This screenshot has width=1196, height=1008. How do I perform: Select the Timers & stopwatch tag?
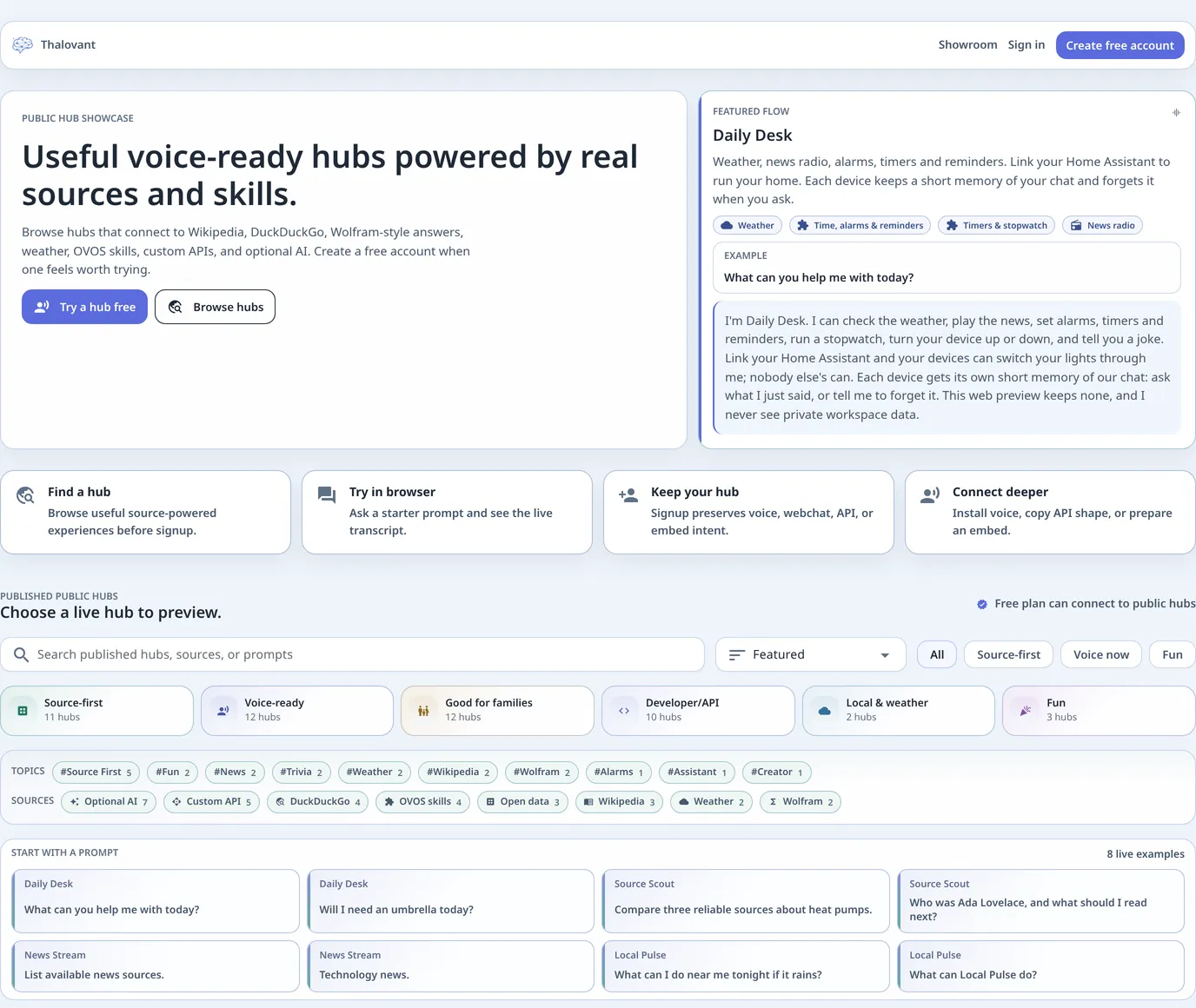click(x=996, y=226)
